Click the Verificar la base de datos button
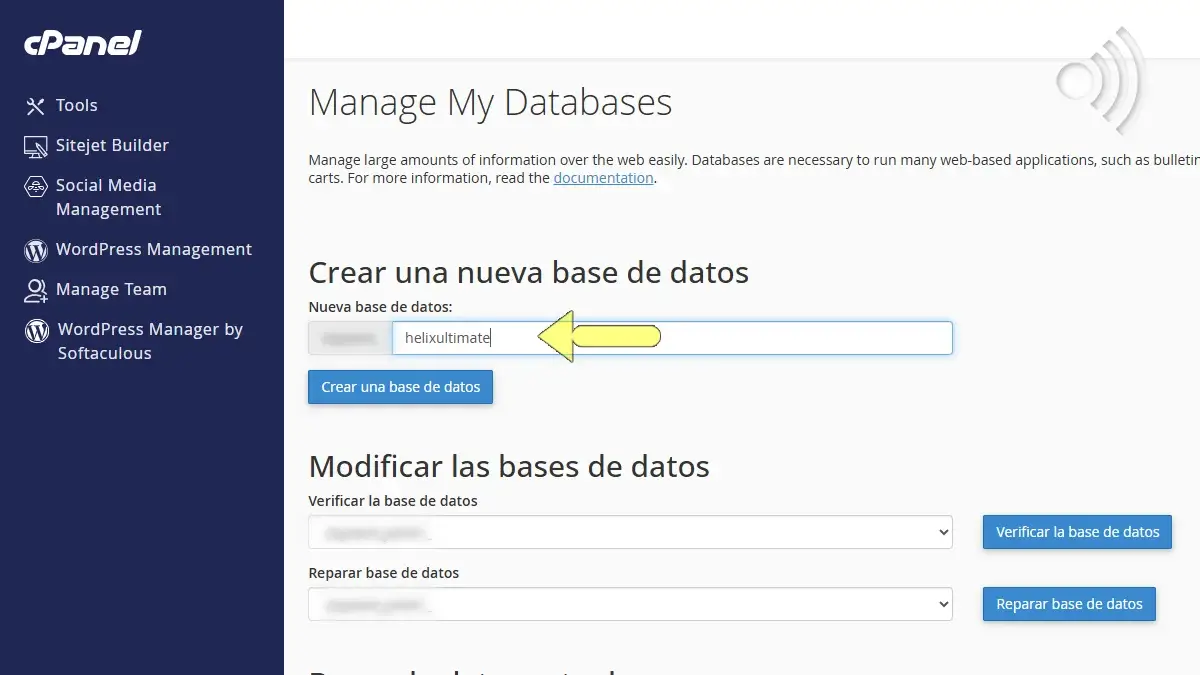 pyautogui.click(x=1077, y=532)
